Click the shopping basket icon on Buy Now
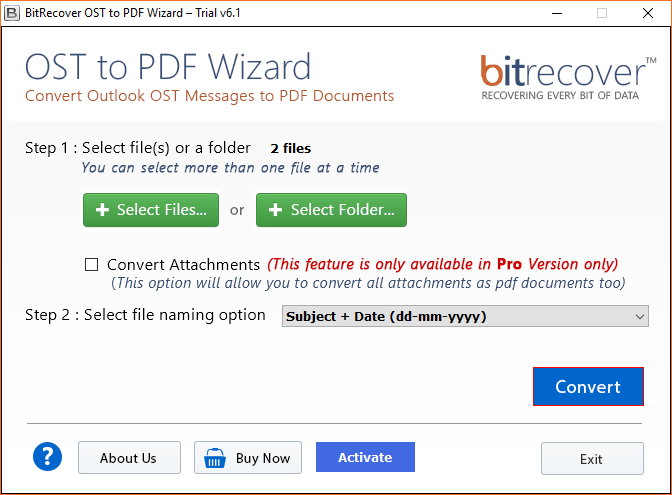This screenshot has height=495, width=672. [215, 458]
